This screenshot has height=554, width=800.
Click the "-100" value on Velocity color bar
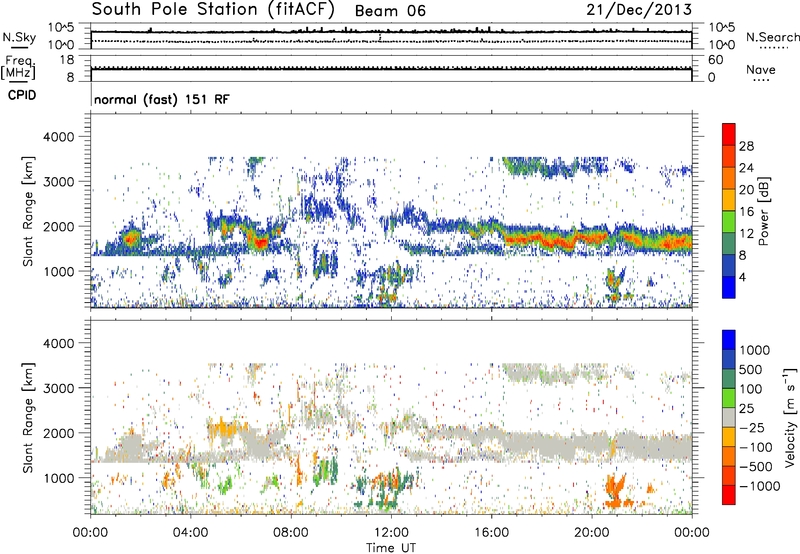coord(756,447)
